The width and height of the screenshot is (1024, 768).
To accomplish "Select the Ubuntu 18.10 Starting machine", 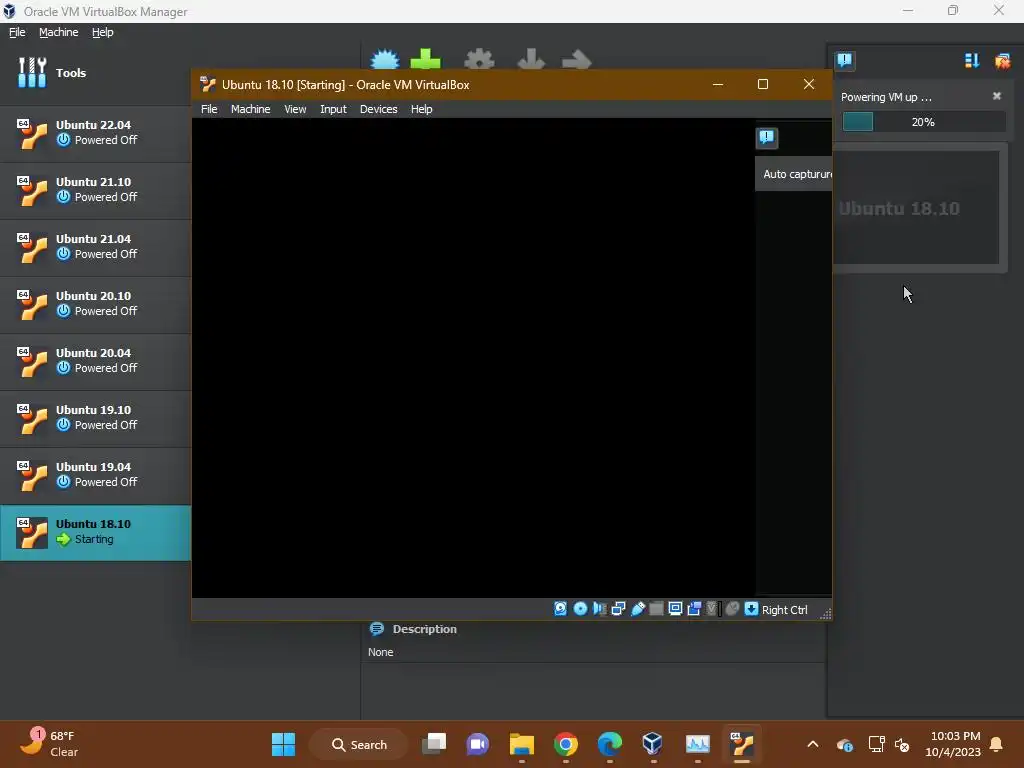I will (x=95, y=532).
